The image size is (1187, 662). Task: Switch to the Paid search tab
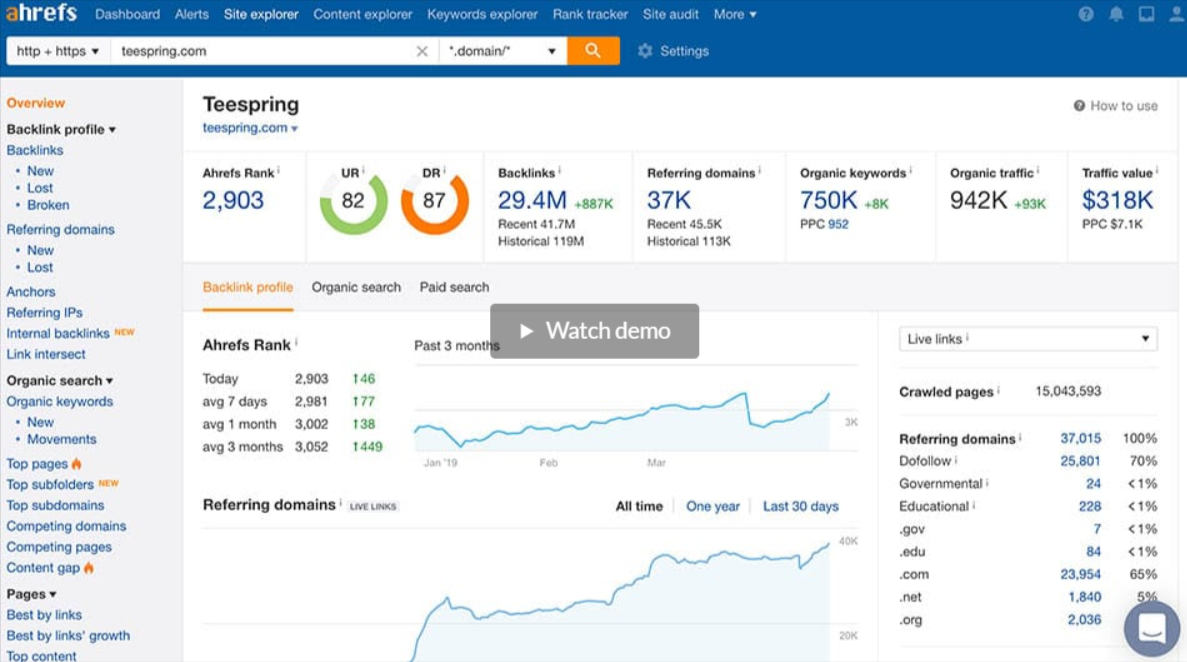(454, 287)
